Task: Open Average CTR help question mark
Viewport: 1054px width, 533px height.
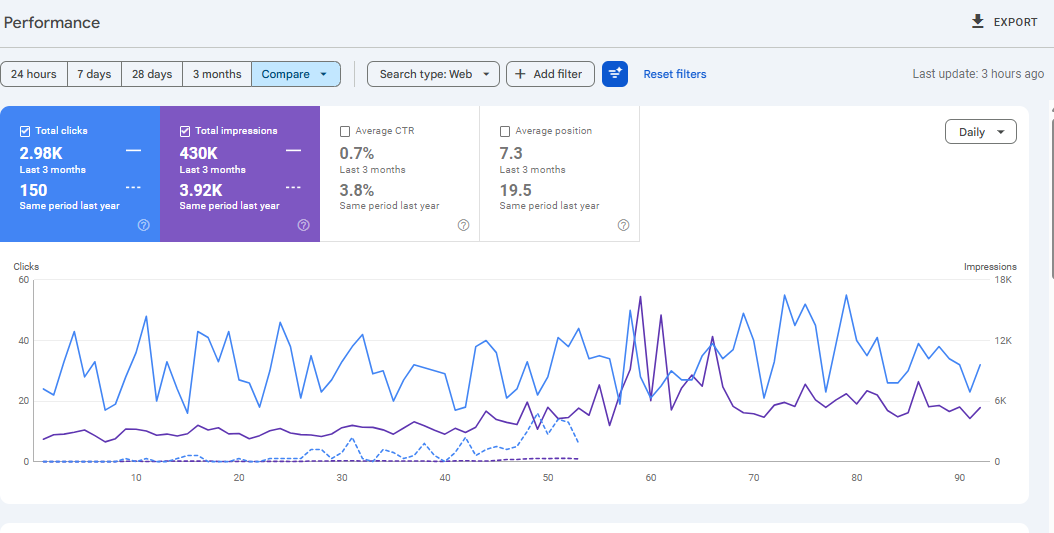Action: (x=463, y=225)
